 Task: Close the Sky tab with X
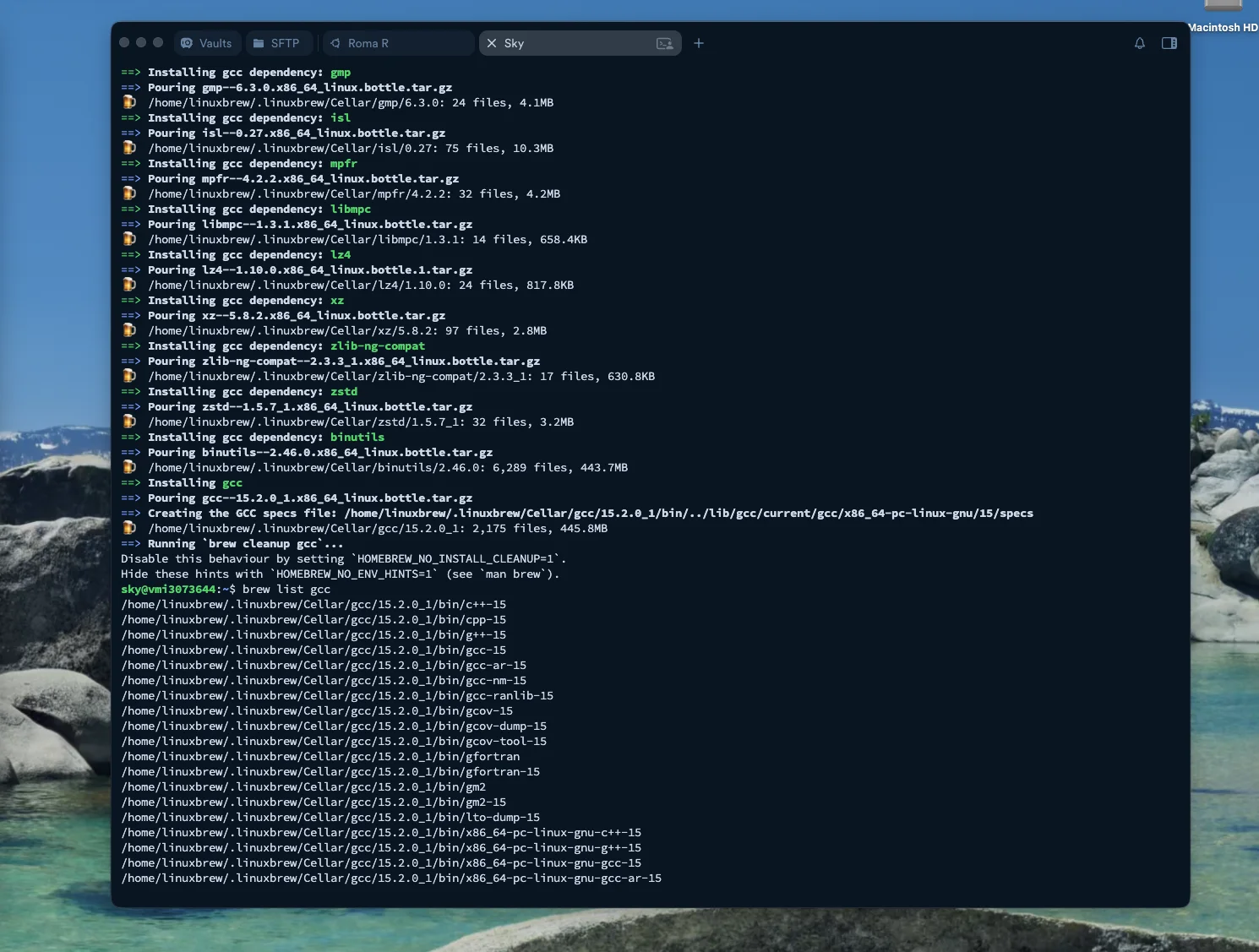(492, 43)
